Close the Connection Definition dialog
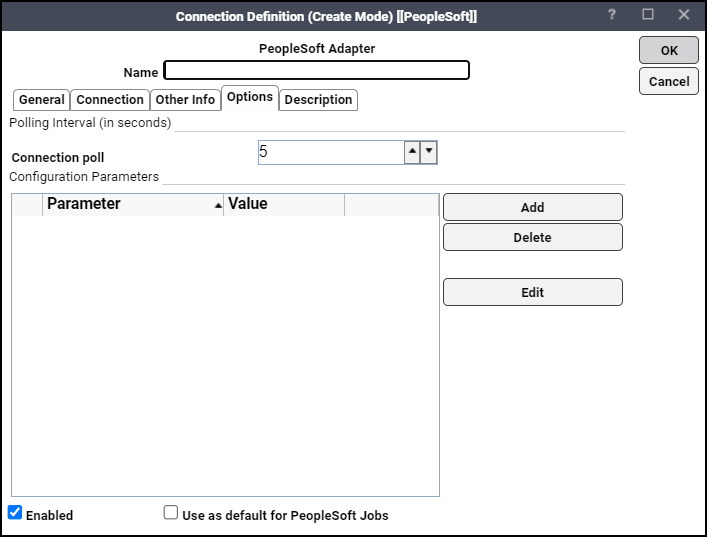 [684, 14]
